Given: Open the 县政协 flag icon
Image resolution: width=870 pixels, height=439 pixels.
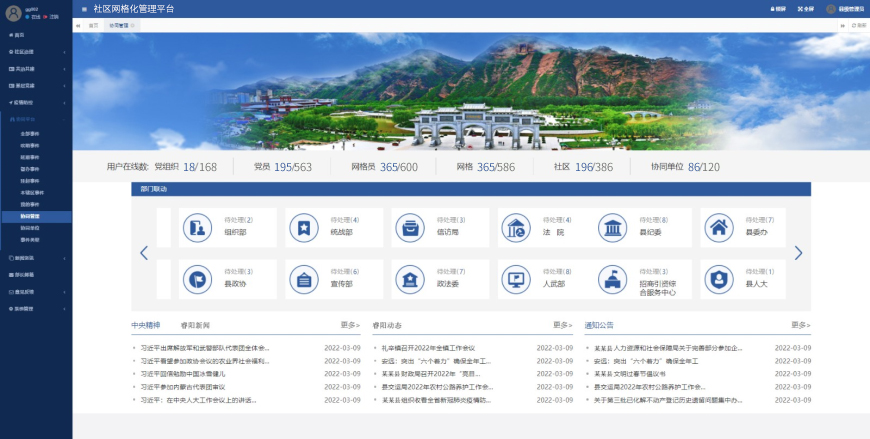Looking at the screenshot, I should [x=197, y=279].
